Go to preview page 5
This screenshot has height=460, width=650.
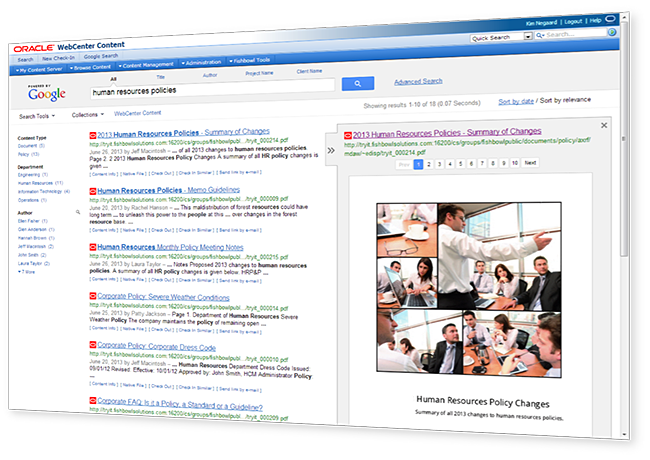(x=461, y=164)
